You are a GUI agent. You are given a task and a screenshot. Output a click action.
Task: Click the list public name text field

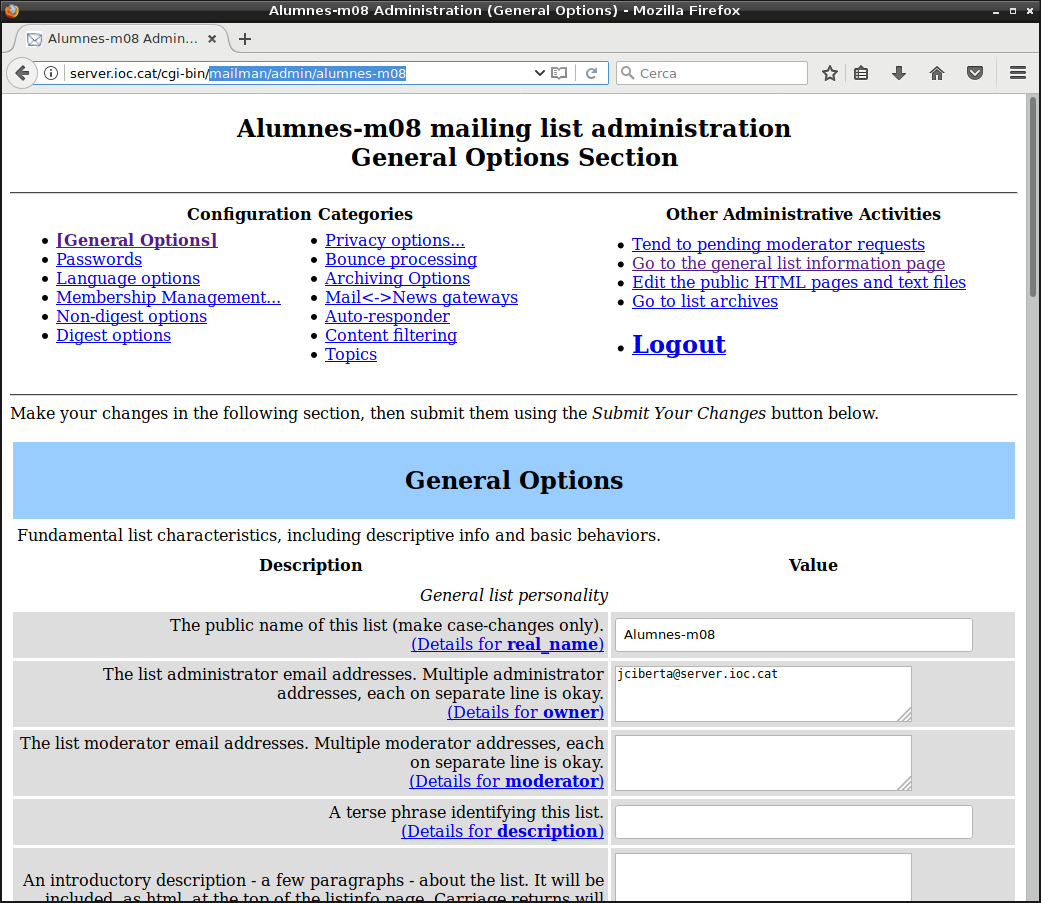tap(793, 634)
